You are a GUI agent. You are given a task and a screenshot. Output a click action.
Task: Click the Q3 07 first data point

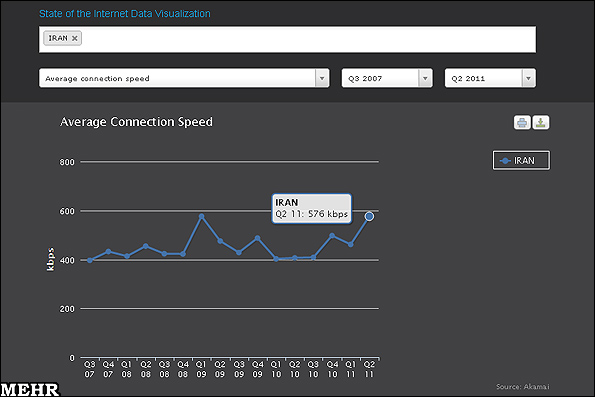tap(90, 260)
